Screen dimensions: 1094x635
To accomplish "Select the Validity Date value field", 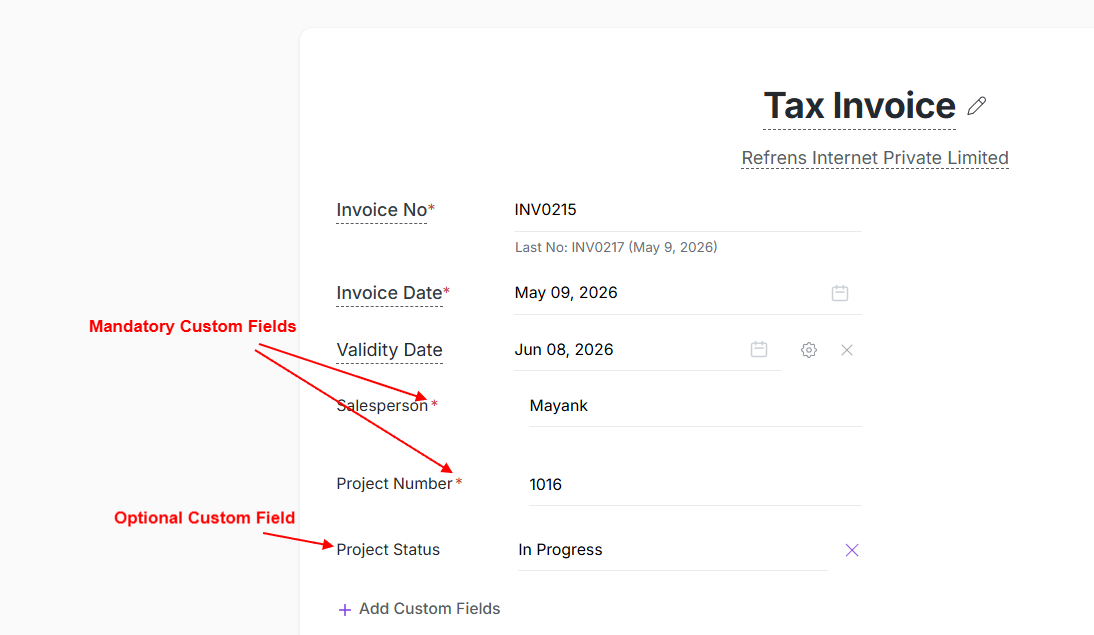I will pos(630,350).
